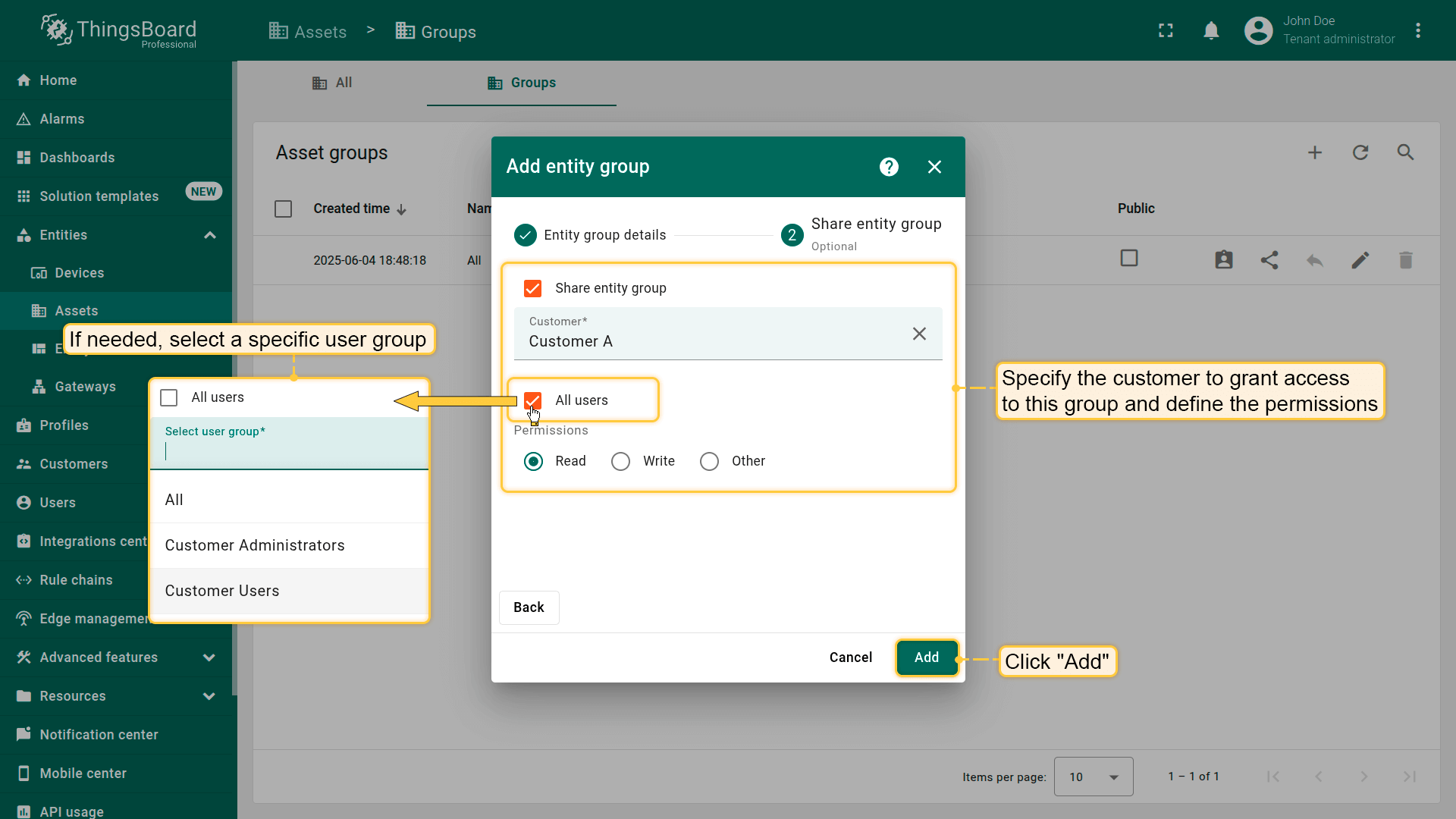Open help for Add entity group

(889, 167)
